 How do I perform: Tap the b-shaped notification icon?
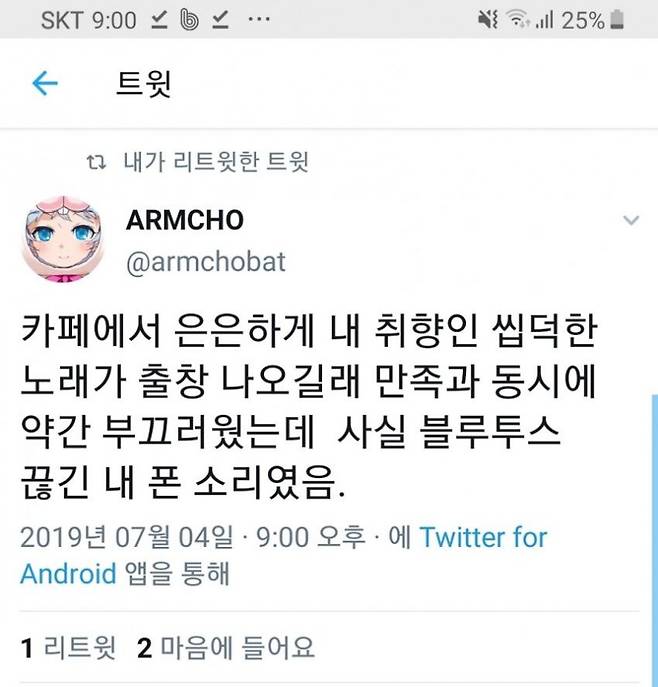click(x=189, y=20)
